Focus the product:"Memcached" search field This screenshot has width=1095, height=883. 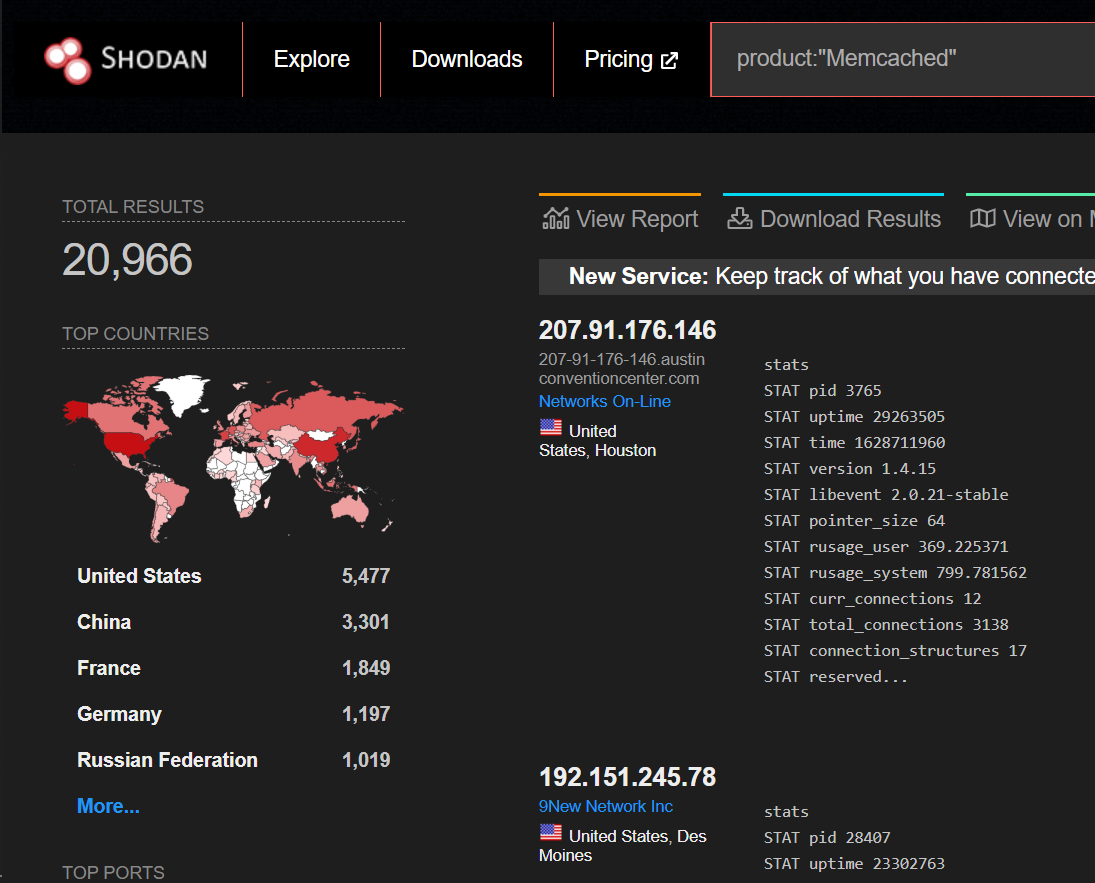point(902,59)
